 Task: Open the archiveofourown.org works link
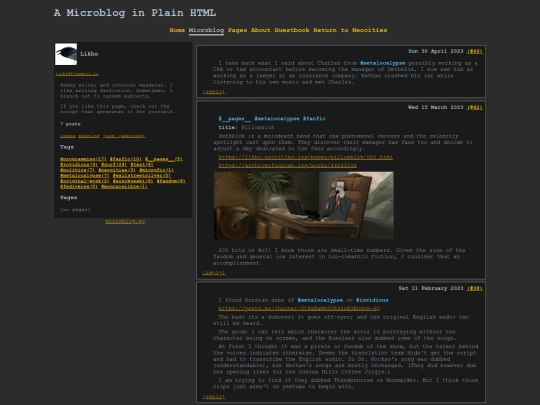click(x=288, y=166)
